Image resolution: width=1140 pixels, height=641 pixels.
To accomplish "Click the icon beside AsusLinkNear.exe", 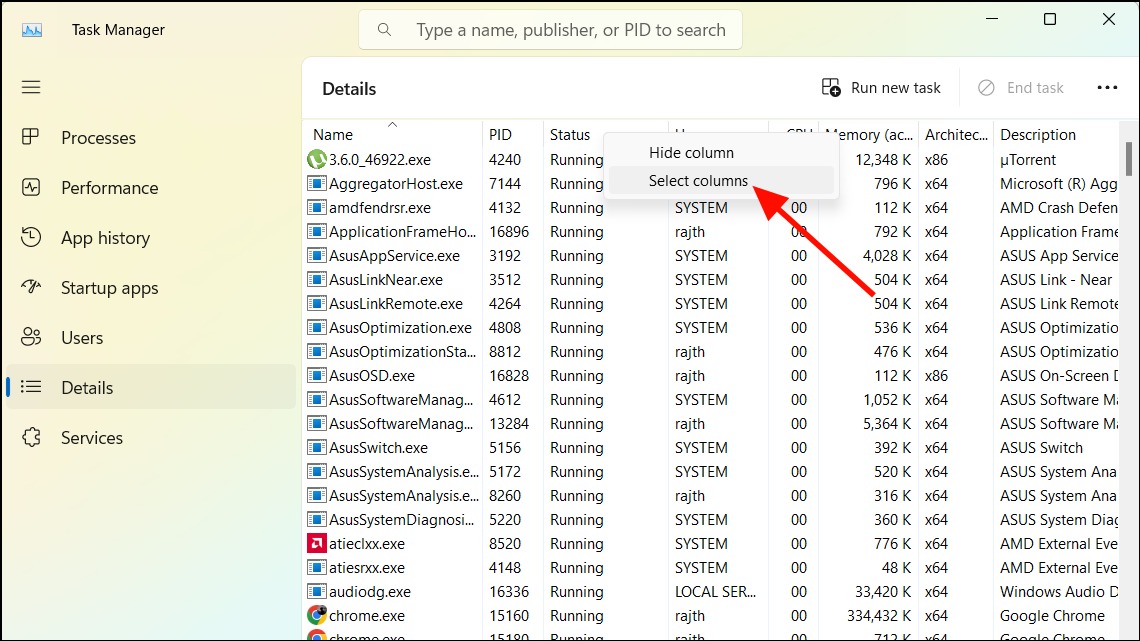I will point(316,279).
